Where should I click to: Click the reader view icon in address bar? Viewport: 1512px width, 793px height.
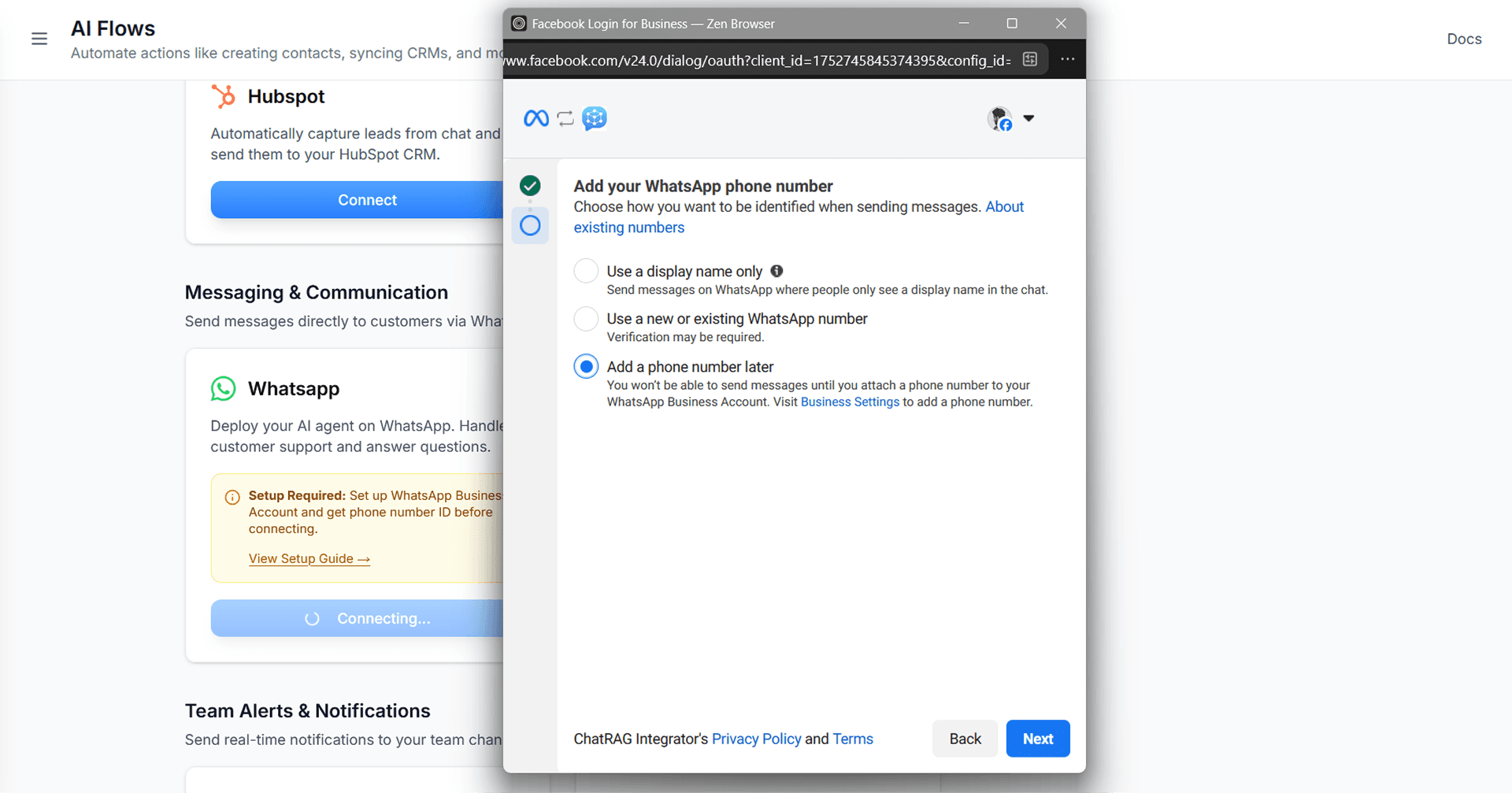(1029, 60)
